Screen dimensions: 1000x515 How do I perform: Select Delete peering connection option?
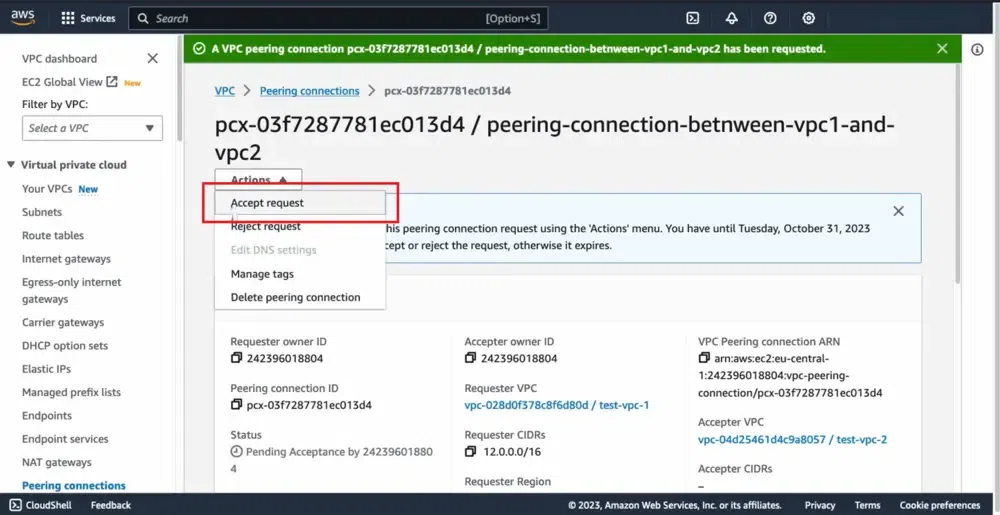[x=295, y=298]
